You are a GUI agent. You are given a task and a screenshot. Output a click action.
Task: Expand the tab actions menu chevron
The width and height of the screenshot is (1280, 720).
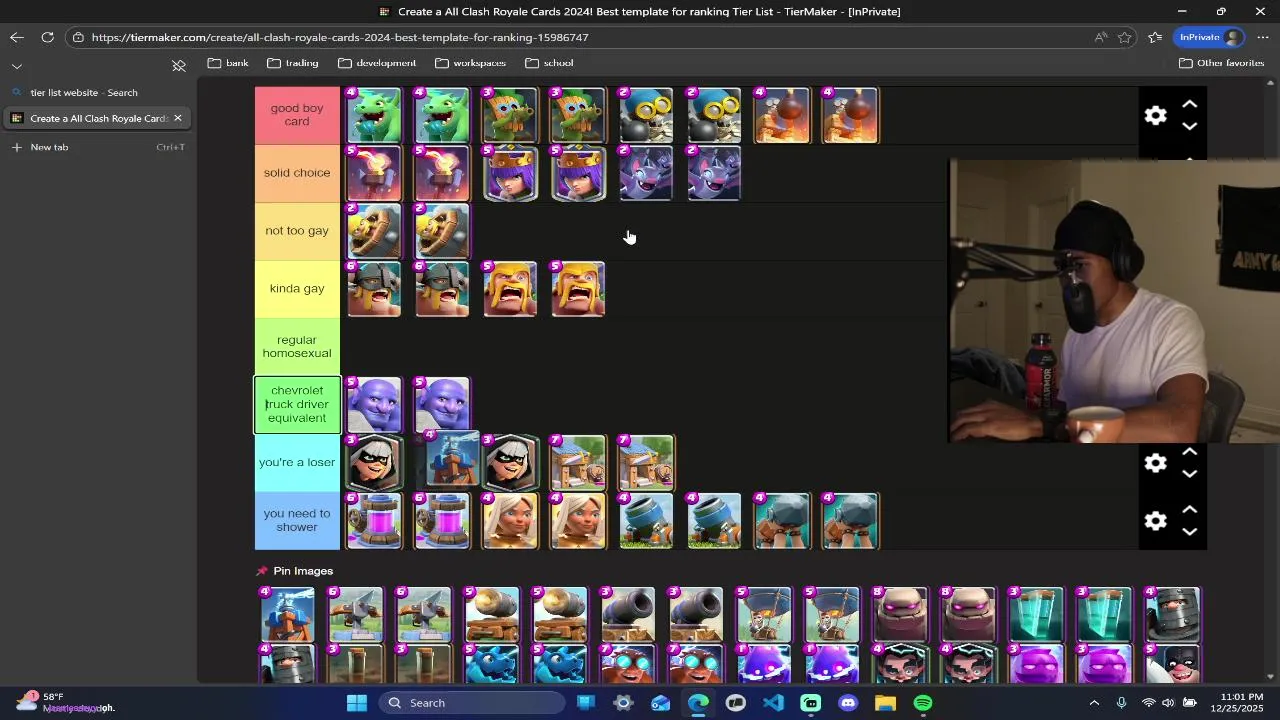pyautogui.click(x=17, y=66)
